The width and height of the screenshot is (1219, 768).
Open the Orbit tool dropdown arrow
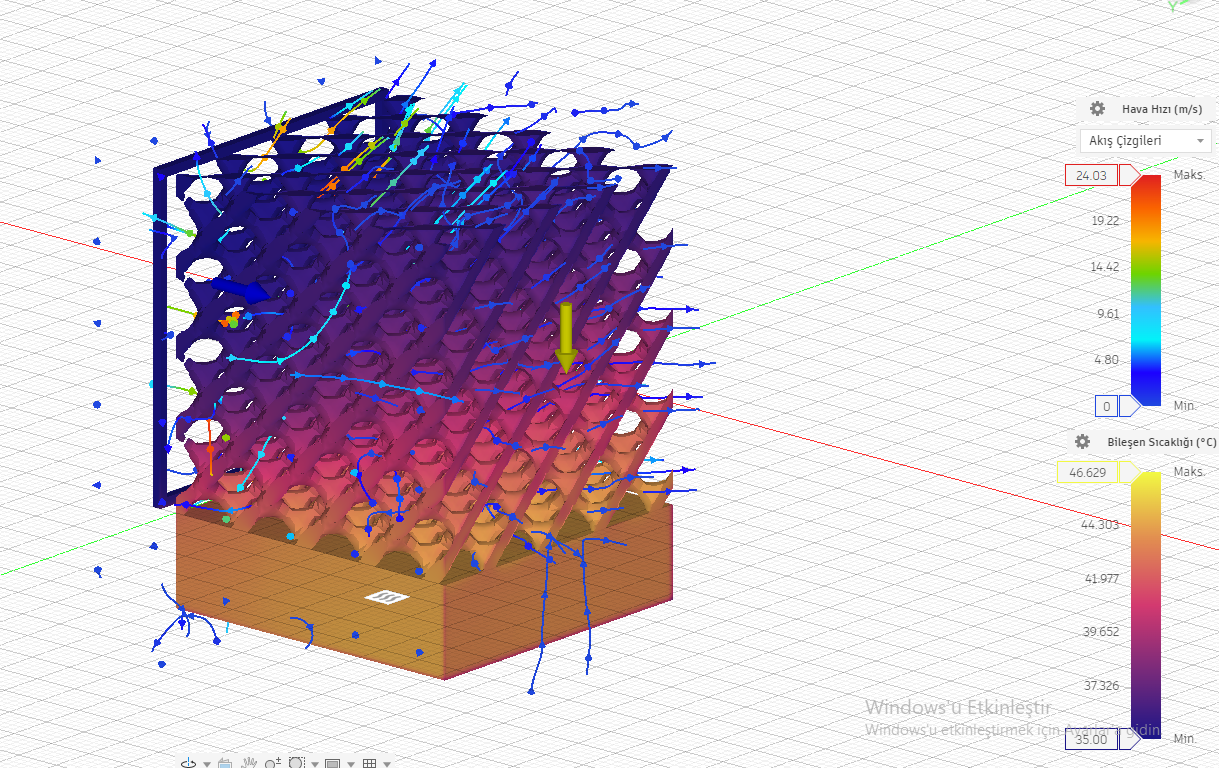tap(206, 762)
